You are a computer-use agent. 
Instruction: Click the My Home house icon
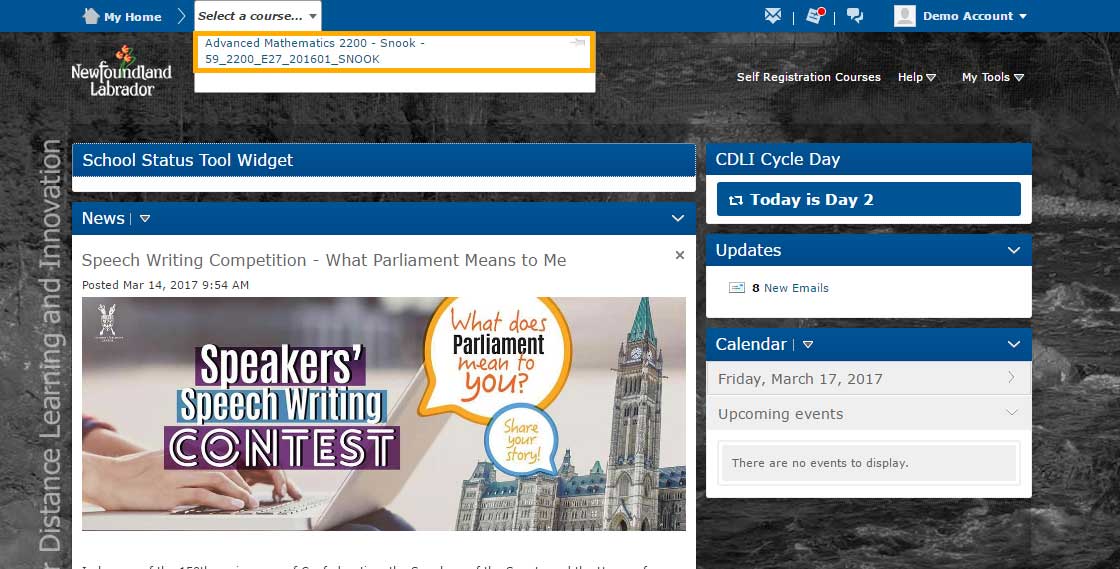coord(91,16)
